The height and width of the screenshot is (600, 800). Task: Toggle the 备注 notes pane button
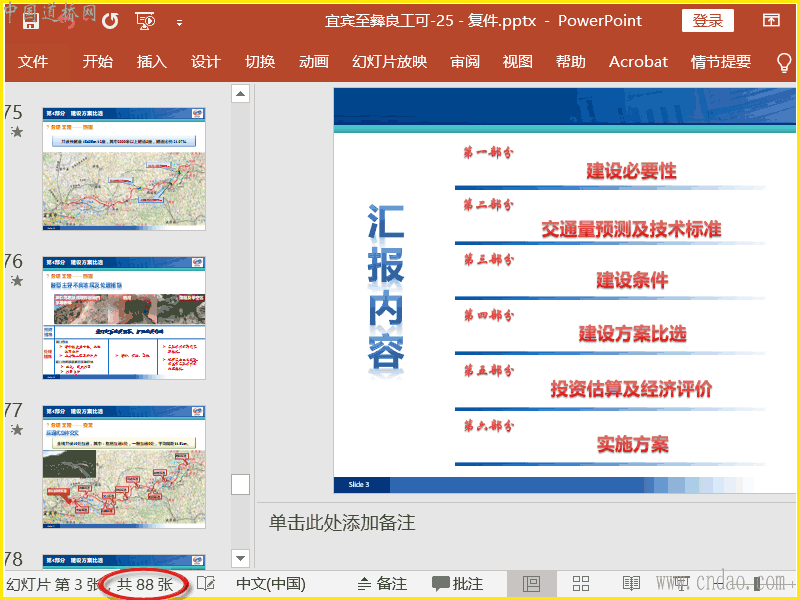coord(382,584)
